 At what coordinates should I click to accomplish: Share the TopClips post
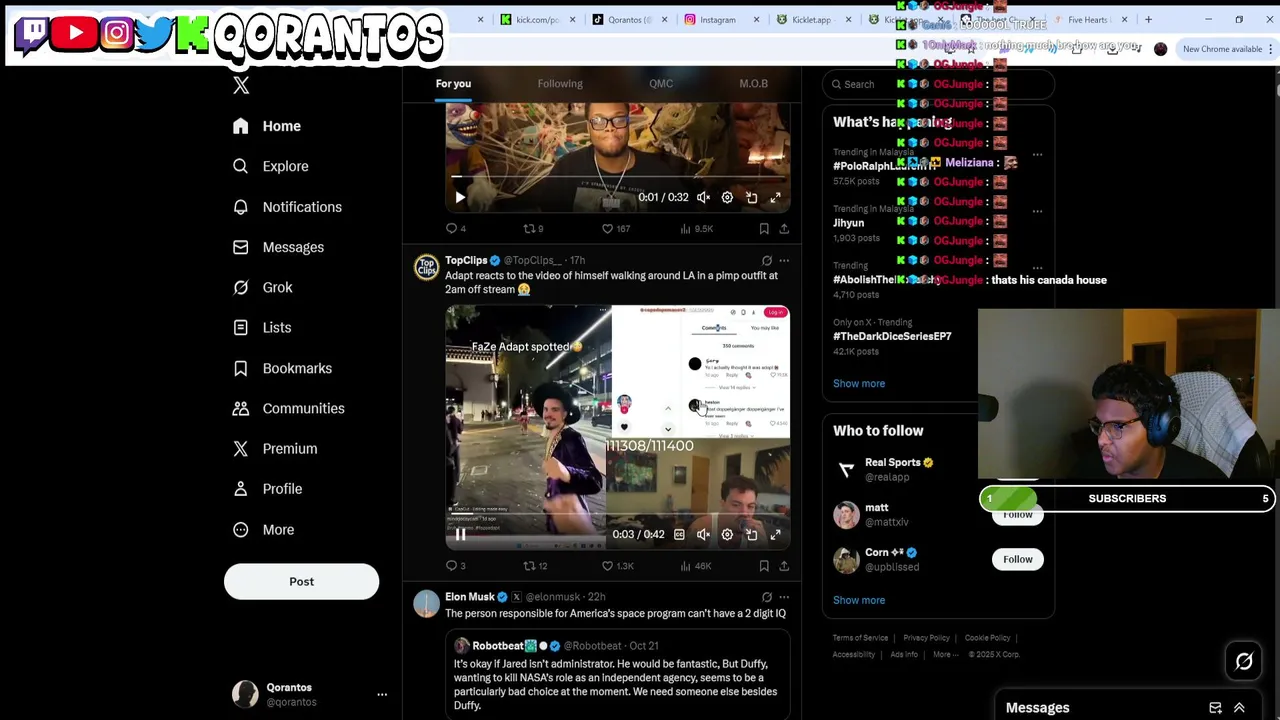point(784,566)
